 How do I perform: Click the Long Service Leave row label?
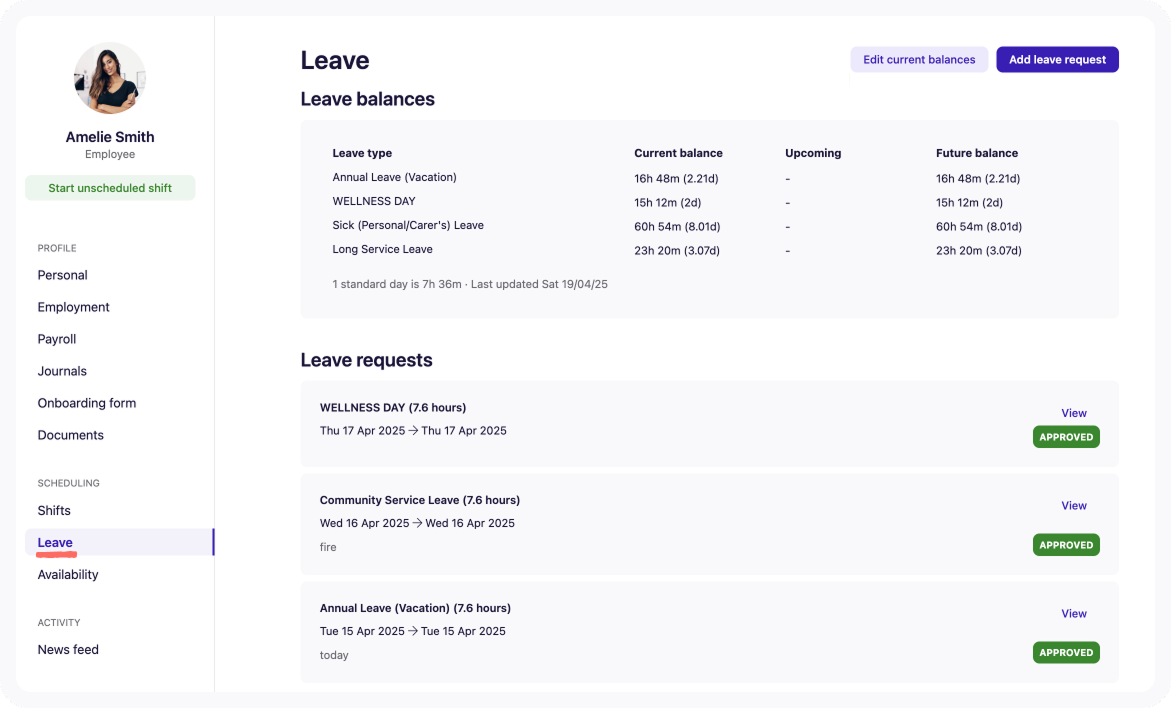click(382, 249)
